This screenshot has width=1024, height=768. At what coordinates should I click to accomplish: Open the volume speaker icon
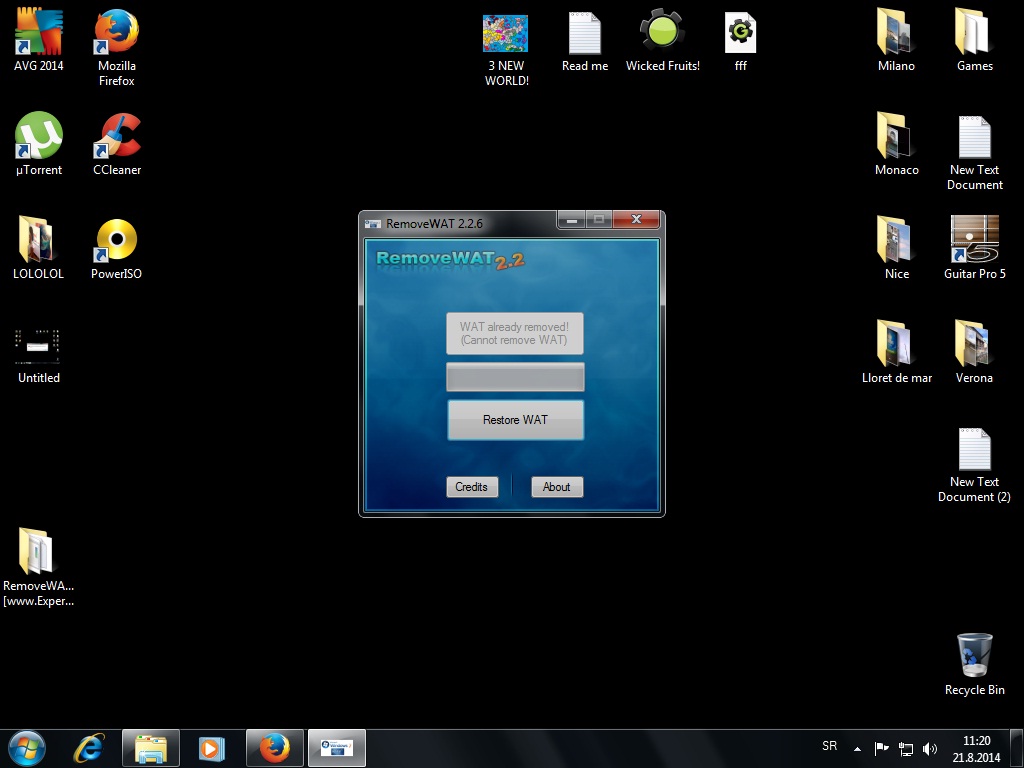(x=929, y=749)
